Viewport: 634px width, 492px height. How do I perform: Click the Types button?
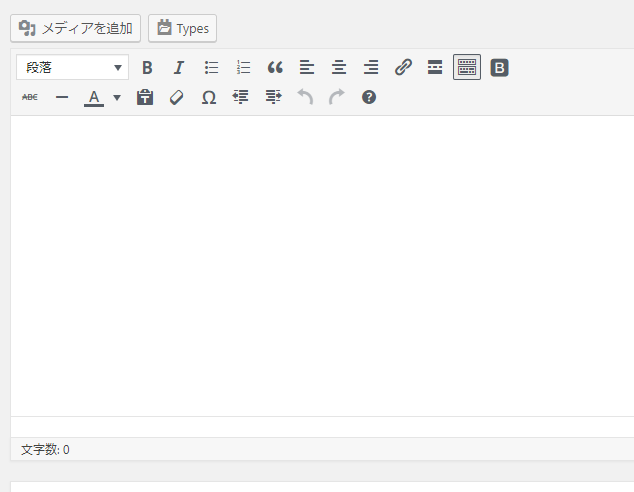click(182, 28)
